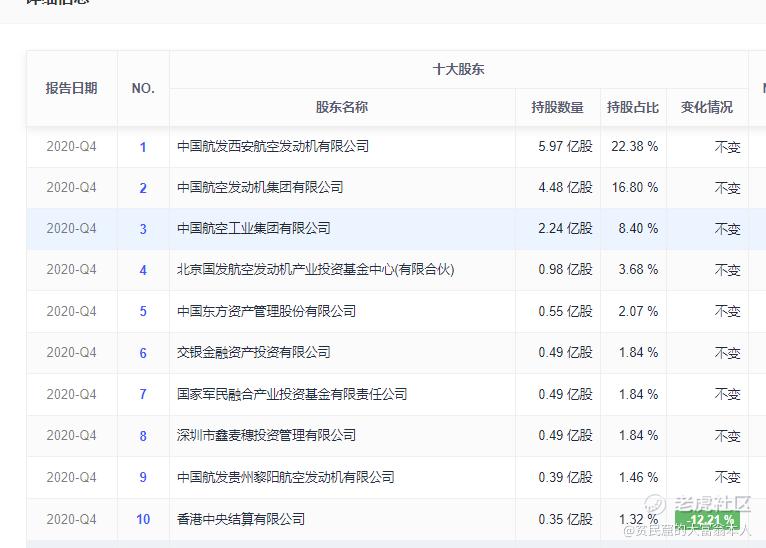Select shareholder 交银金融资产投资有限公司
The width and height of the screenshot is (766, 548).
click(x=254, y=353)
